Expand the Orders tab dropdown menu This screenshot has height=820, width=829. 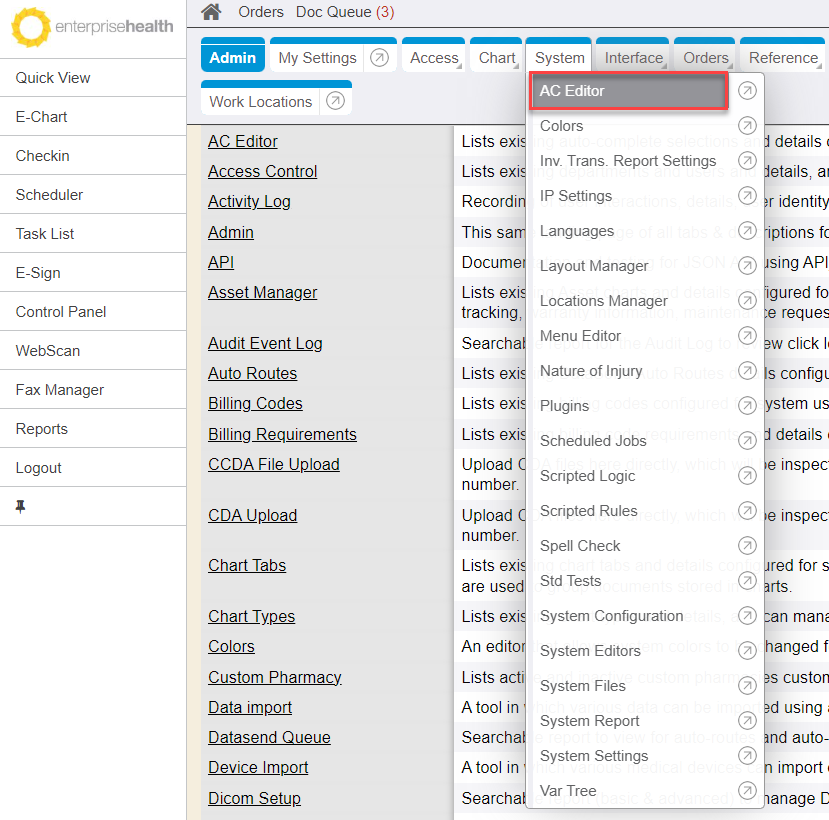pyautogui.click(x=706, y=58)
